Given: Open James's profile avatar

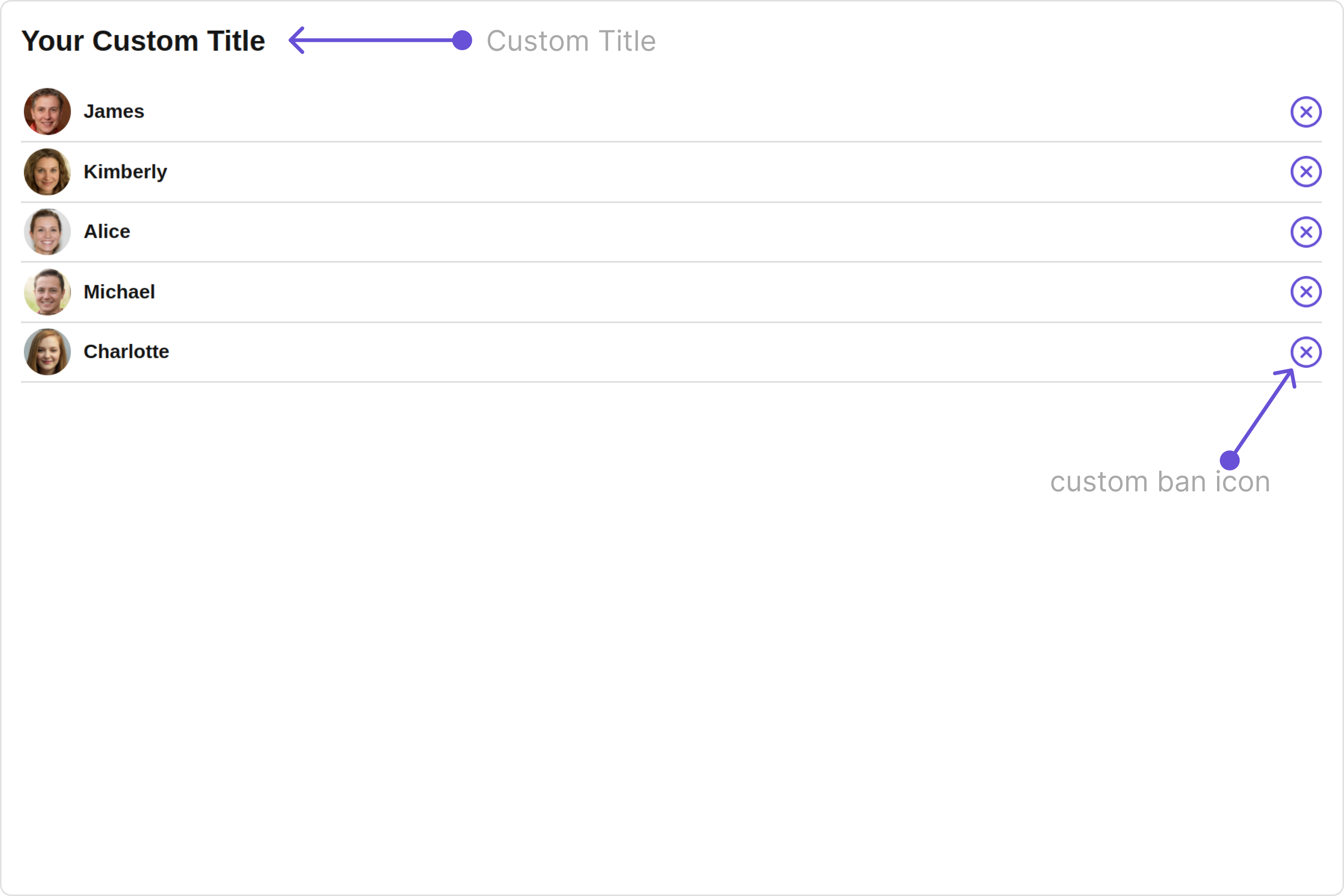Looking at the screenshot, I should click(47, 111).
